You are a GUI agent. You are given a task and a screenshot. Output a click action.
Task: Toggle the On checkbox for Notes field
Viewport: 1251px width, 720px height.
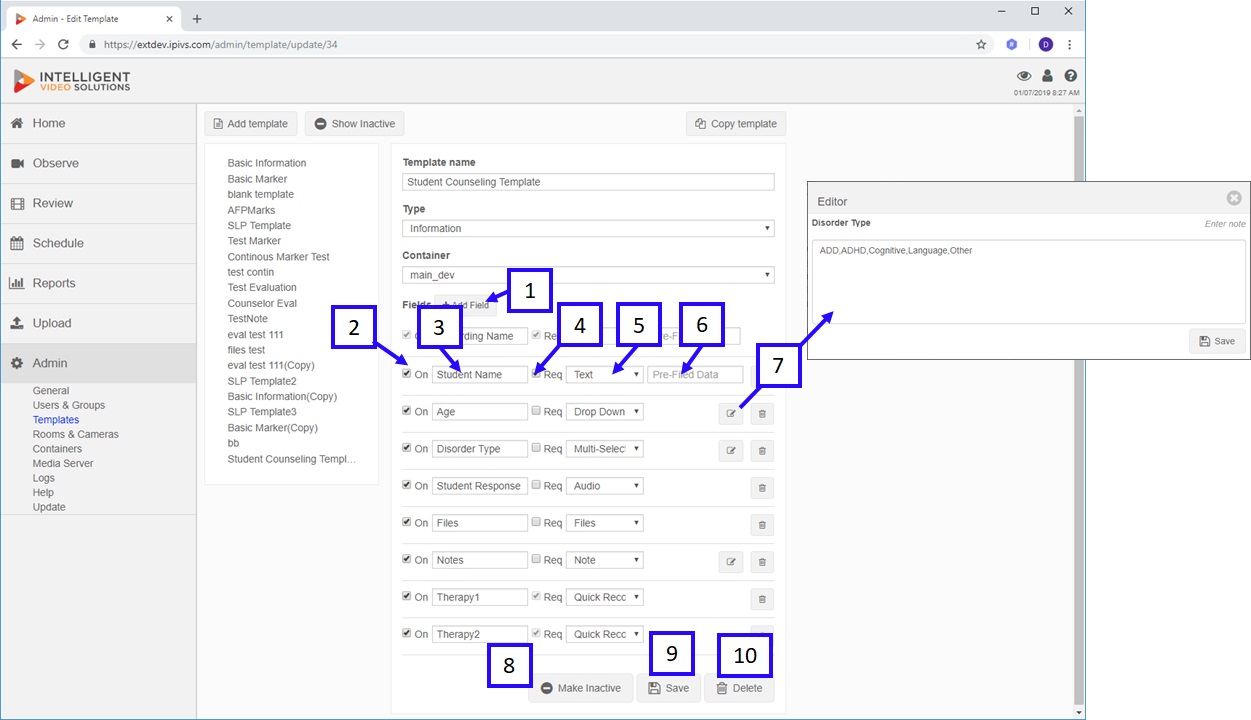406,559
